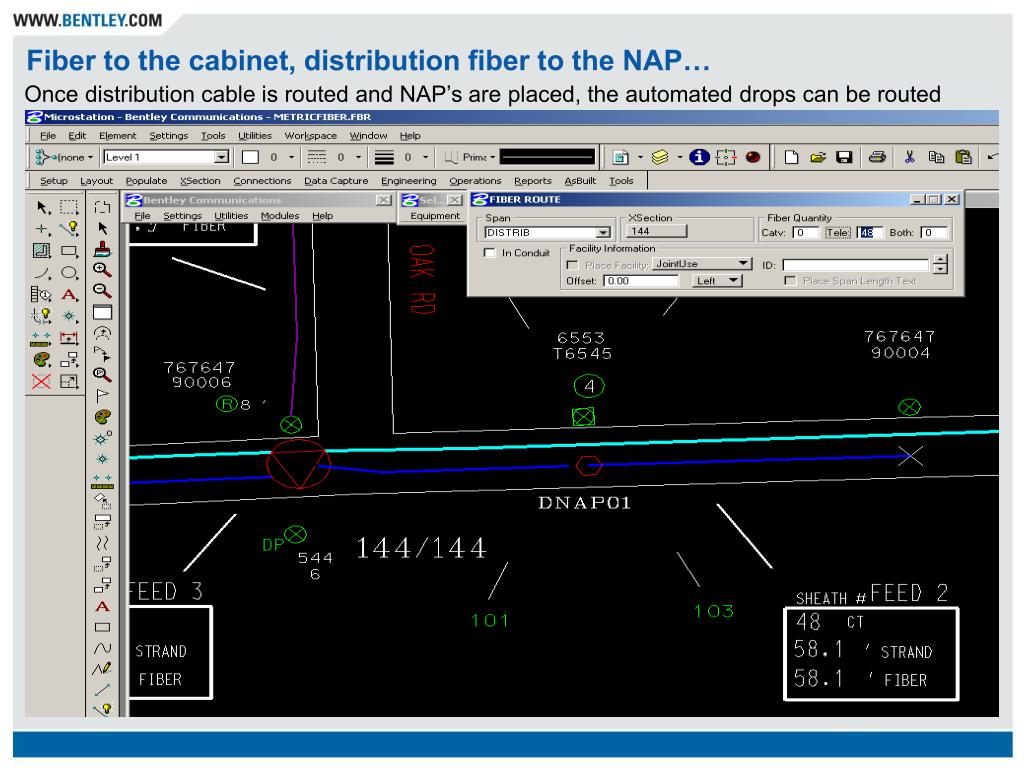Open Modules menu in Bentley Communications window
This screenshot has width=1024, height=768.
280,216
